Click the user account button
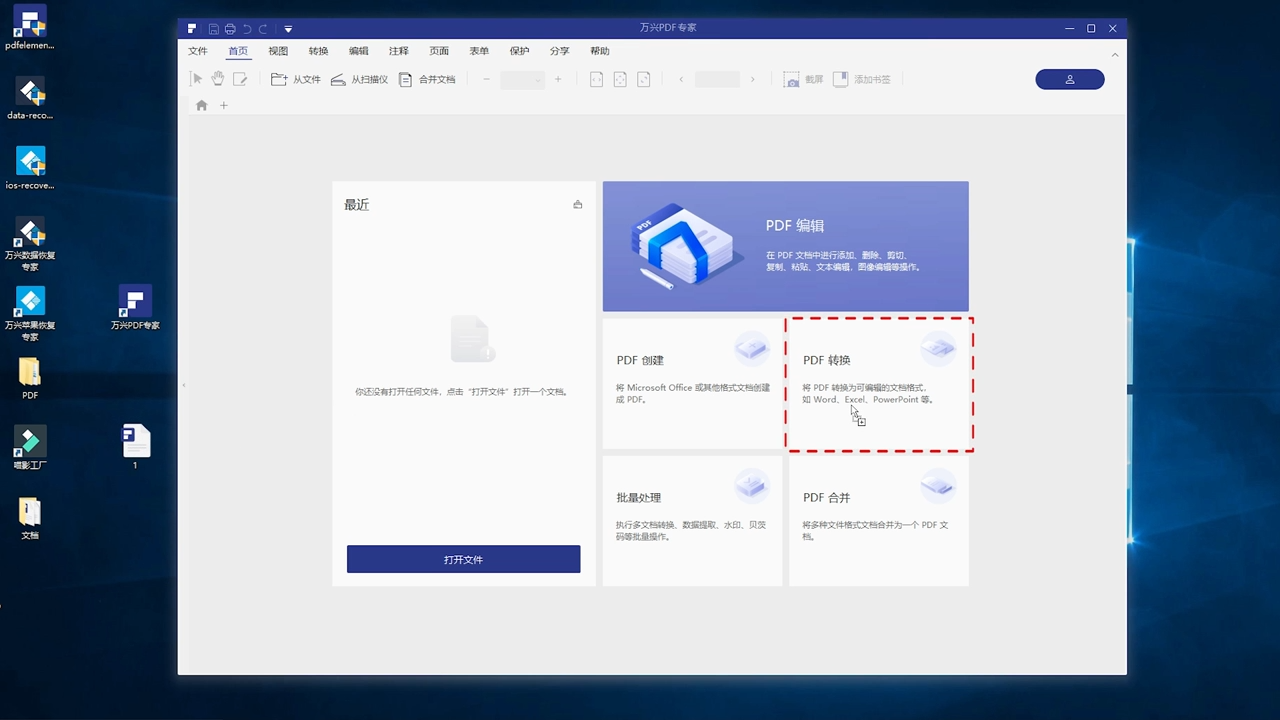This screenshot has height=720, width=1280. click(1070, 79)
